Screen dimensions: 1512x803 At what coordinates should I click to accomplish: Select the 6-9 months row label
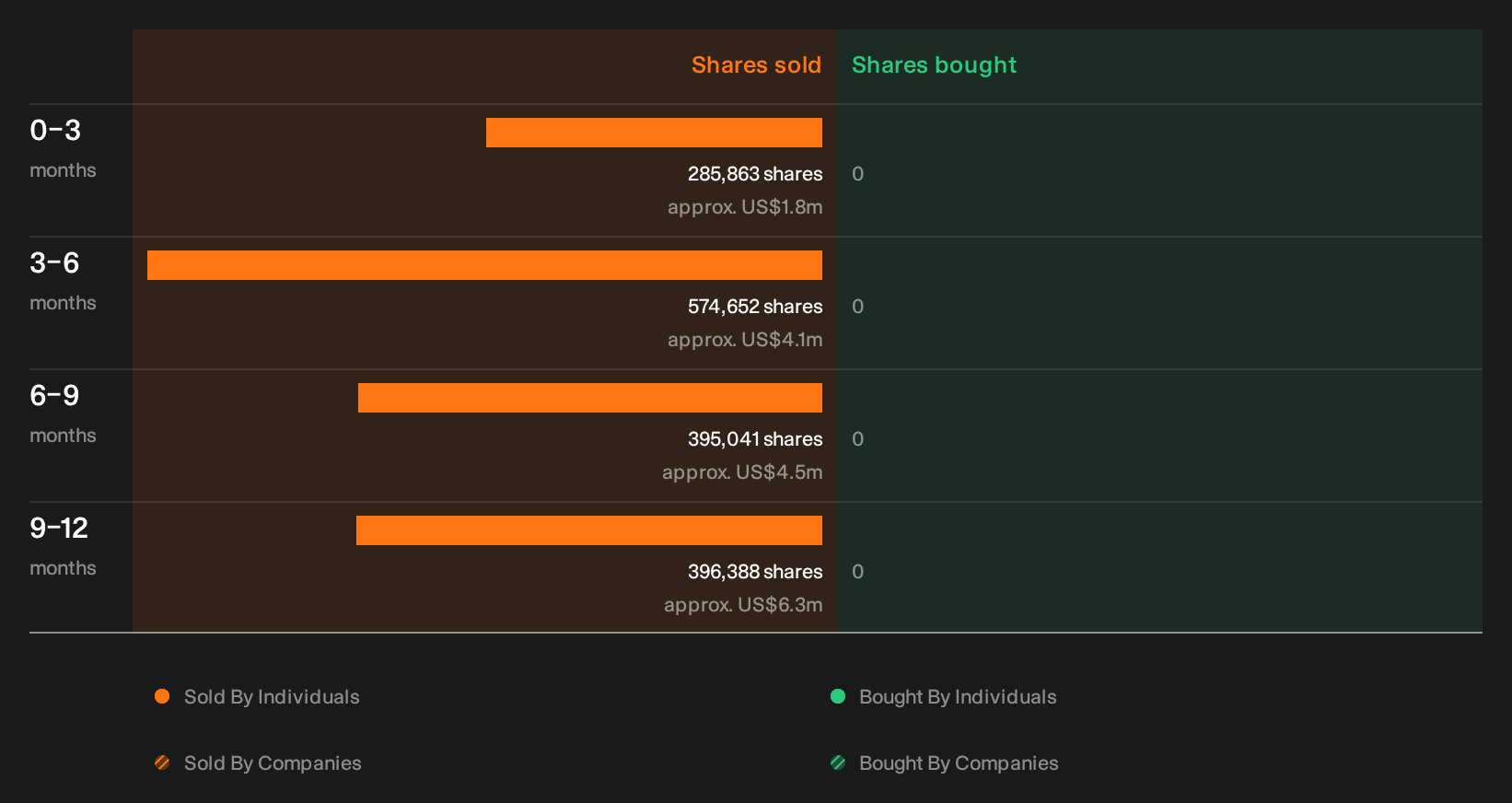[63, 413]
